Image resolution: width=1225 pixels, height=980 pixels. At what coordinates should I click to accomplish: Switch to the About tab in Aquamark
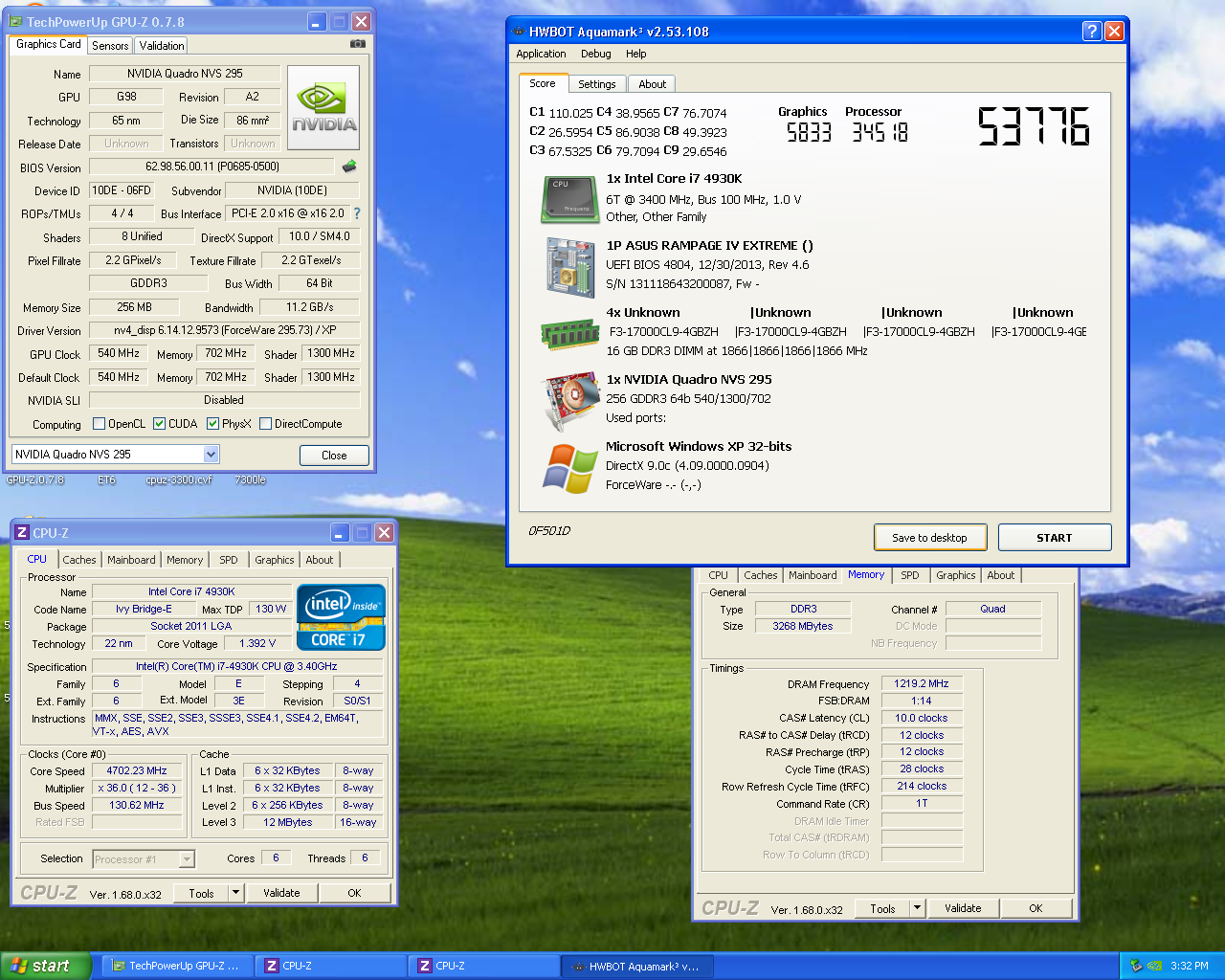pos(653,84)
